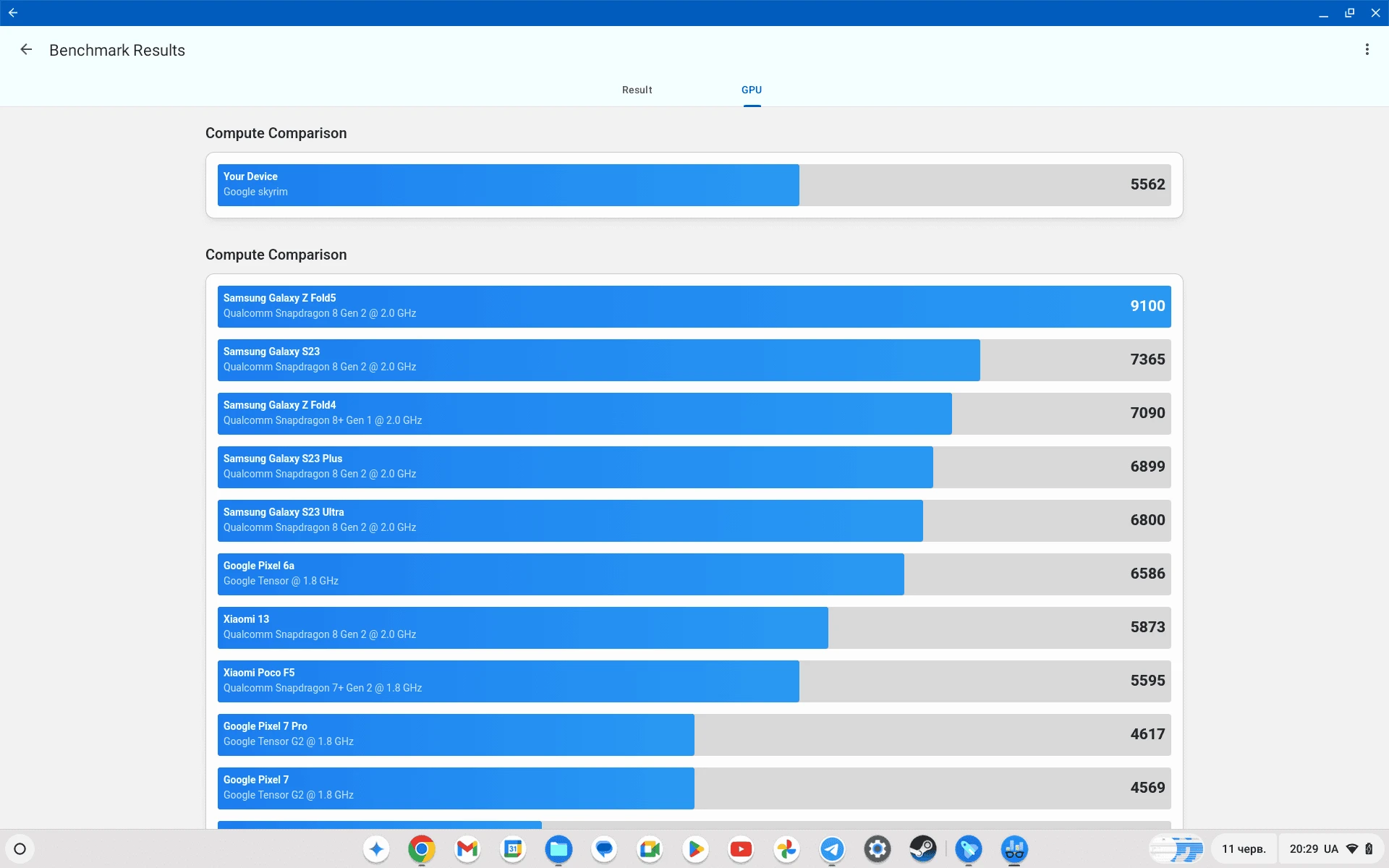Select the Google Pixel 6a row
Viewport: 1389px width, 868px height.
694,574
